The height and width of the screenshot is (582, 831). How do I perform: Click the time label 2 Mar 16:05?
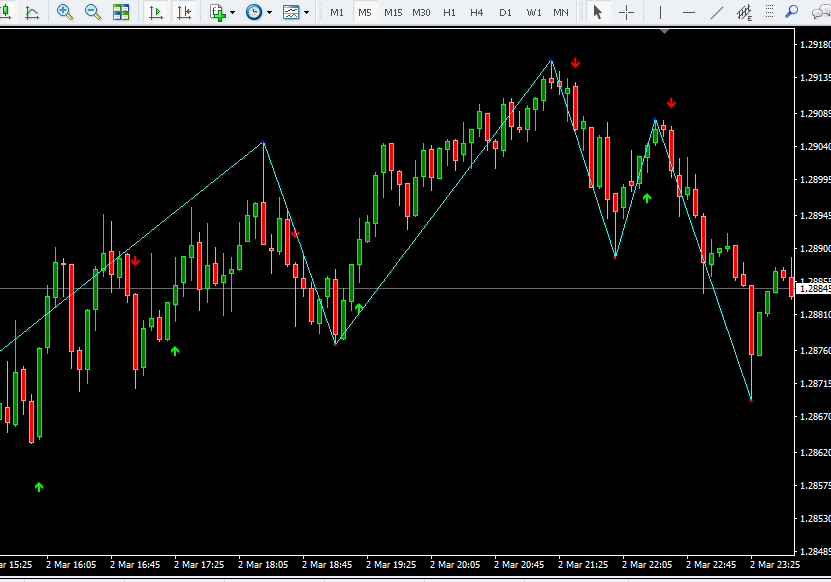point(71,565)
